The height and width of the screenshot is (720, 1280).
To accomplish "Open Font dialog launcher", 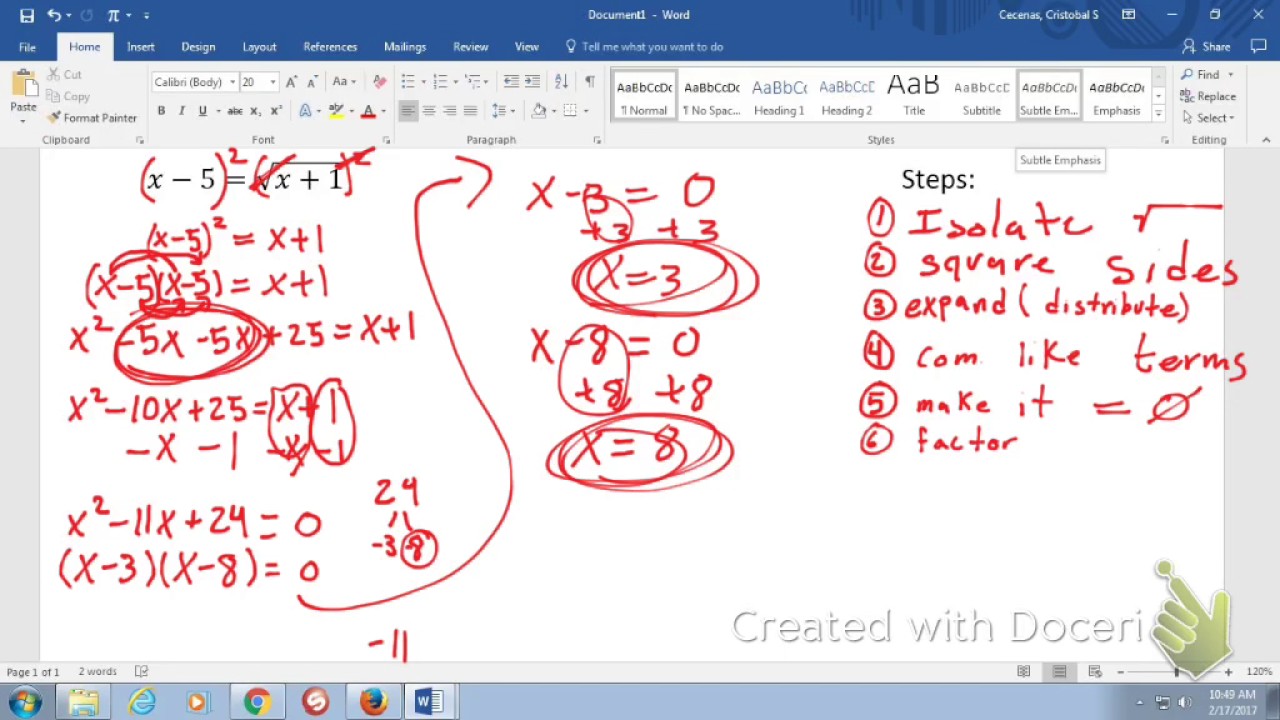I will pyautogui.click(x=386, y=141).
